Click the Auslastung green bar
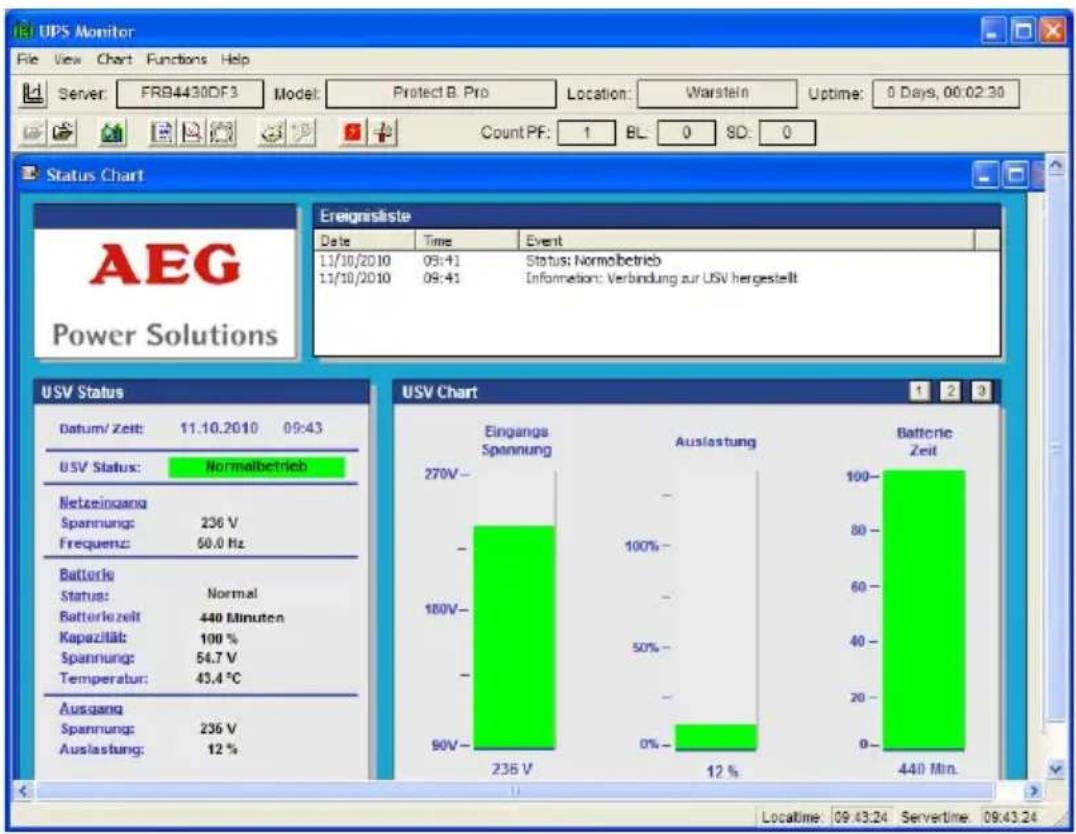Screen dimensions: 1076x834 click(716, 737)
